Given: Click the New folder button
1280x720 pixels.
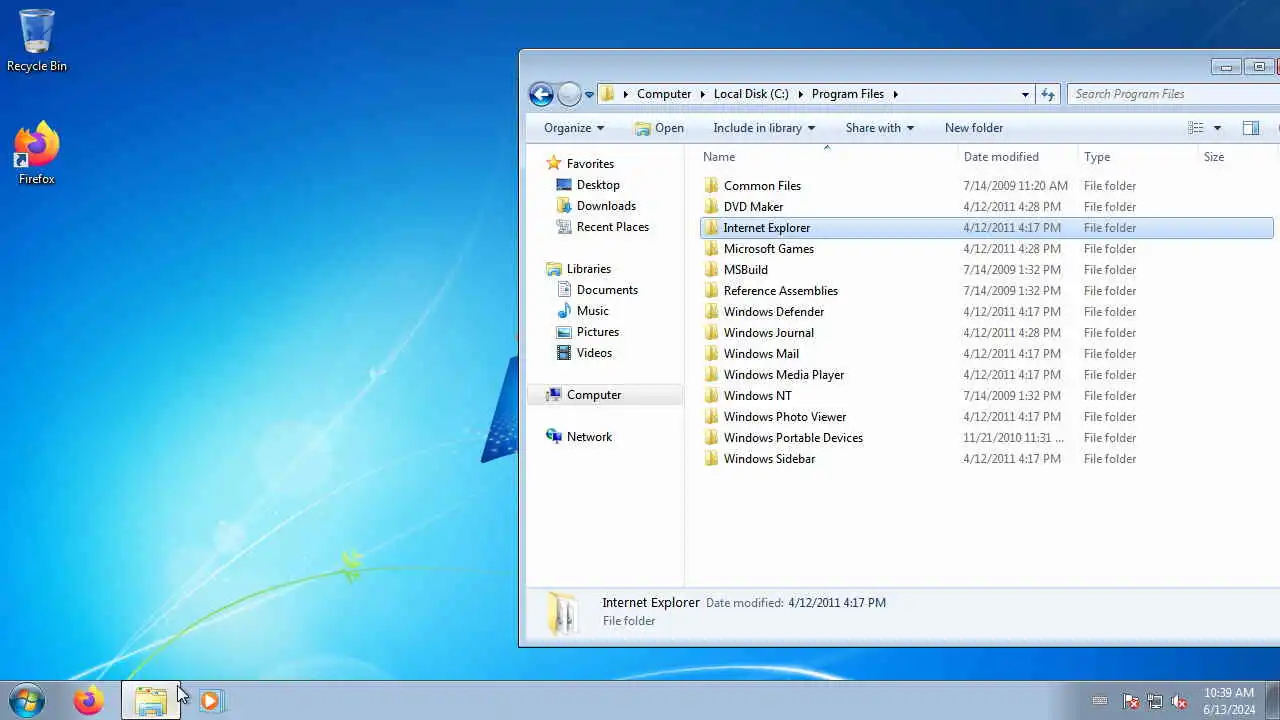Looking at the screenshot, I should click(974, 128).
